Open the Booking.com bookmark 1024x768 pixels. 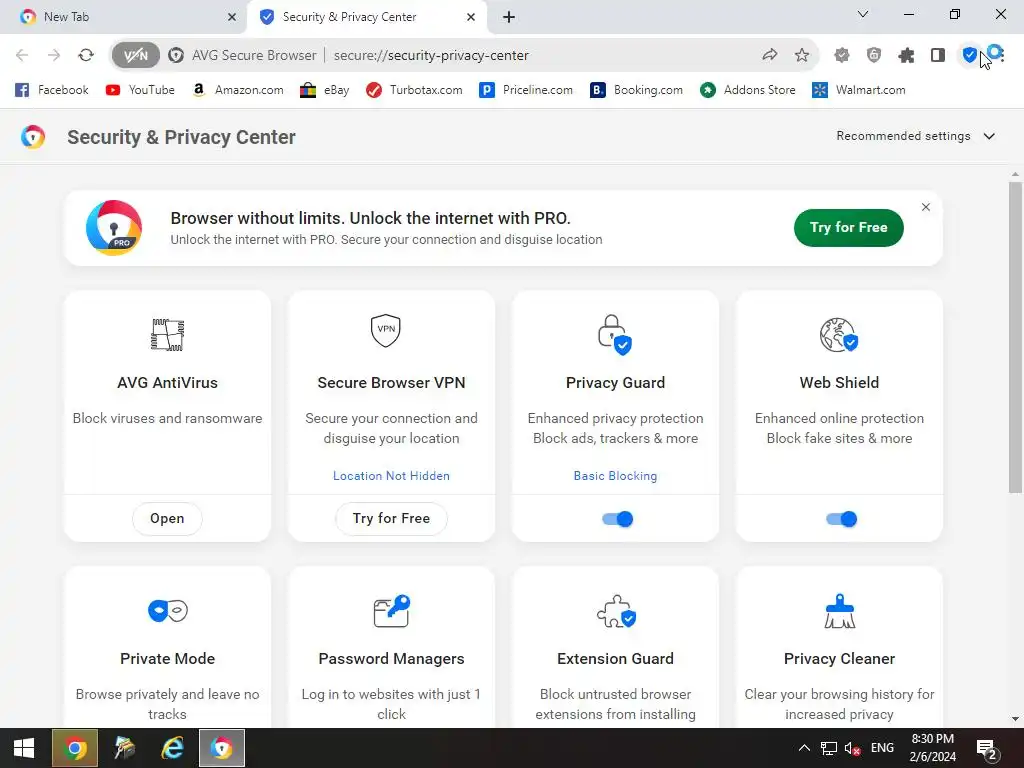click(x=637, y=90)
